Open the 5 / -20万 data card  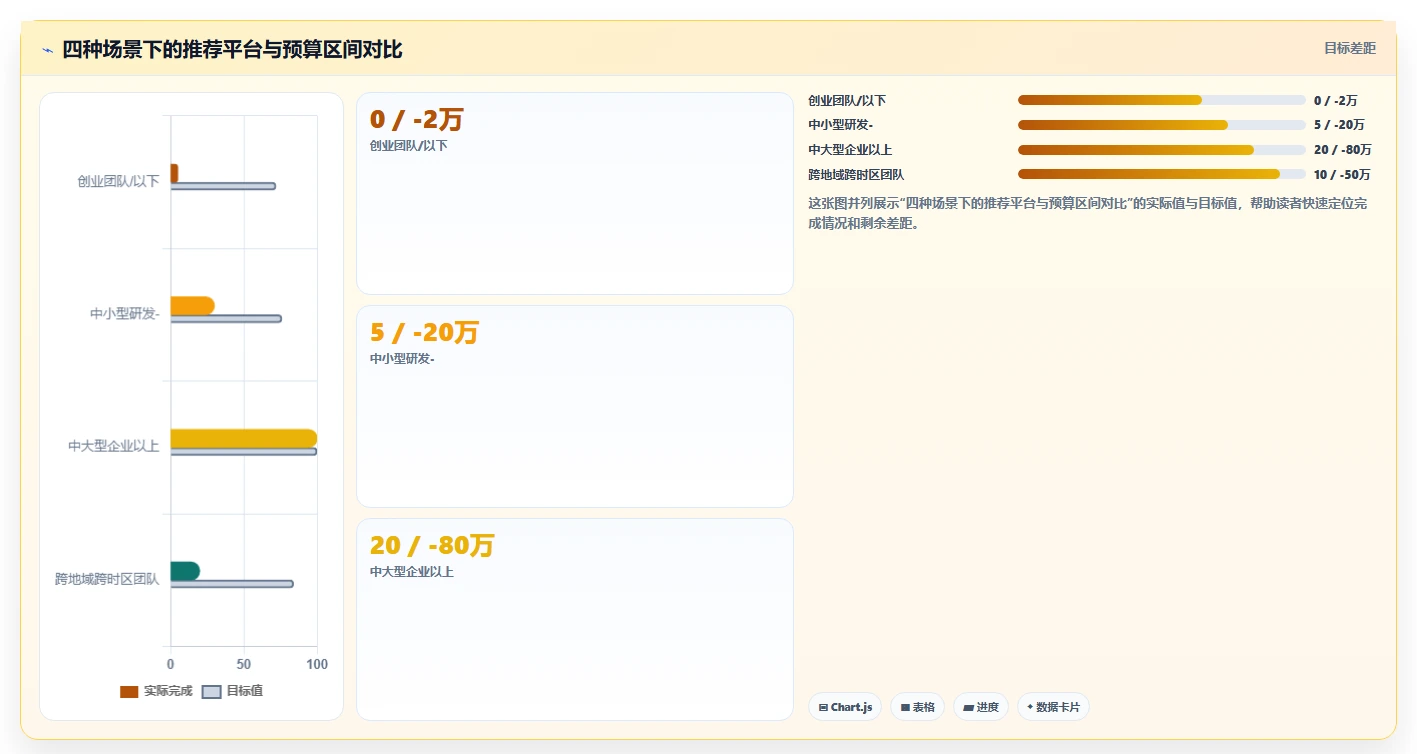click(575, 406)
